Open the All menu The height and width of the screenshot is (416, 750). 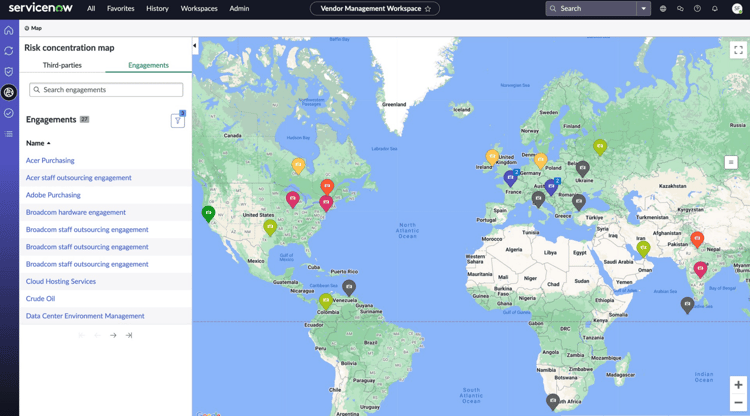point(91,9)
